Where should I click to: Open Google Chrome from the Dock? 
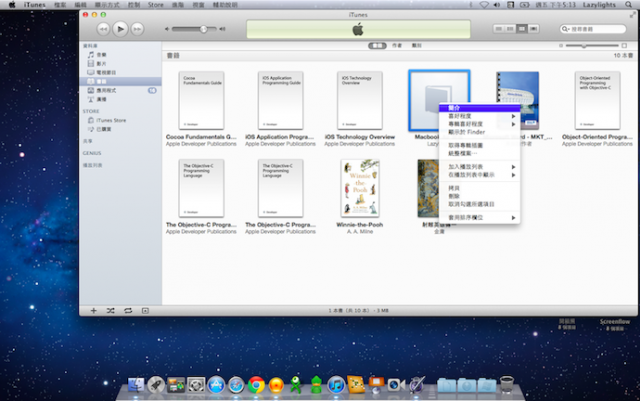tap(256, 385)
